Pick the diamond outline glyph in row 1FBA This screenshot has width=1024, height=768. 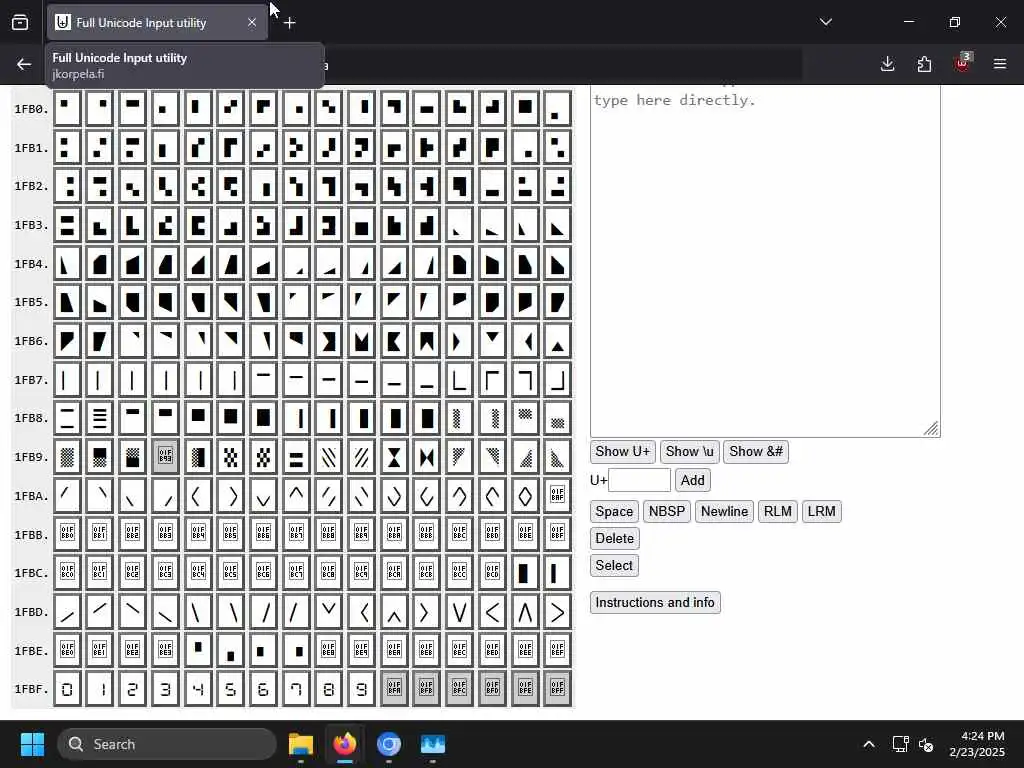[525, 496]
